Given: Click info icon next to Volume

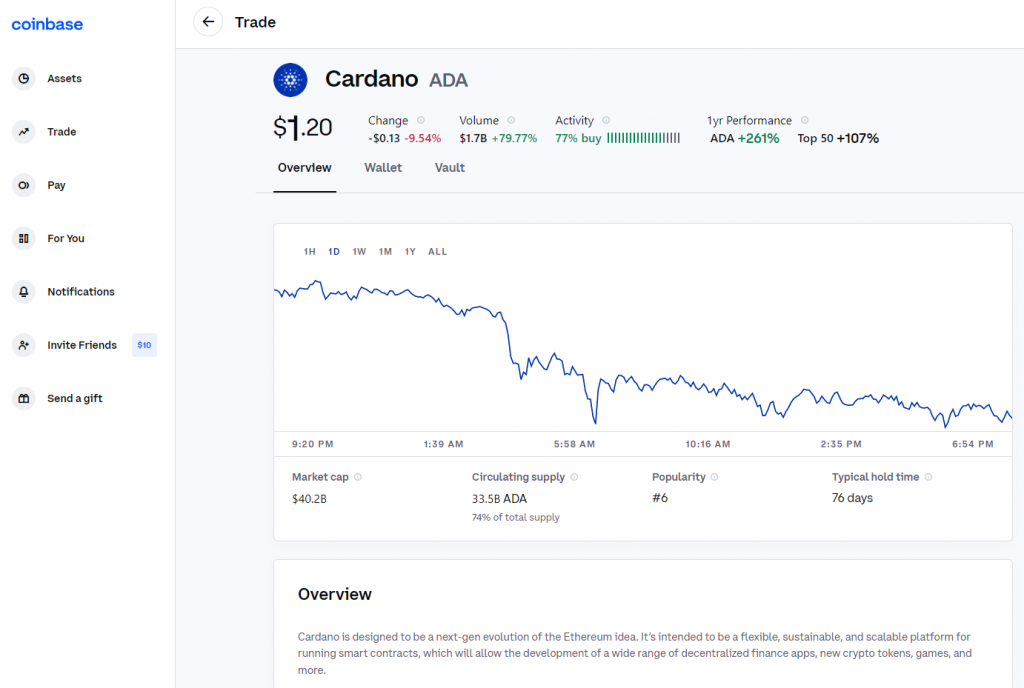Looking at the screenshot, I should pos(511,120).
